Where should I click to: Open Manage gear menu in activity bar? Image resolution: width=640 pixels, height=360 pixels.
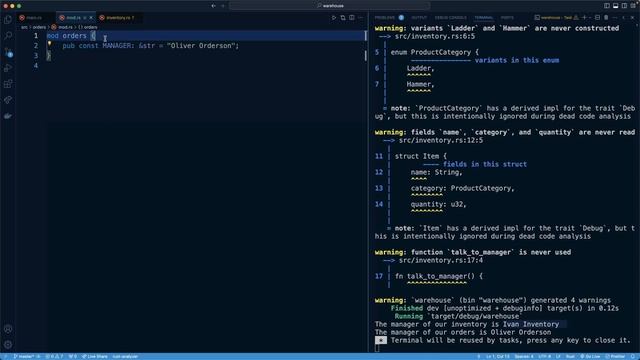(x=8, y=345)
